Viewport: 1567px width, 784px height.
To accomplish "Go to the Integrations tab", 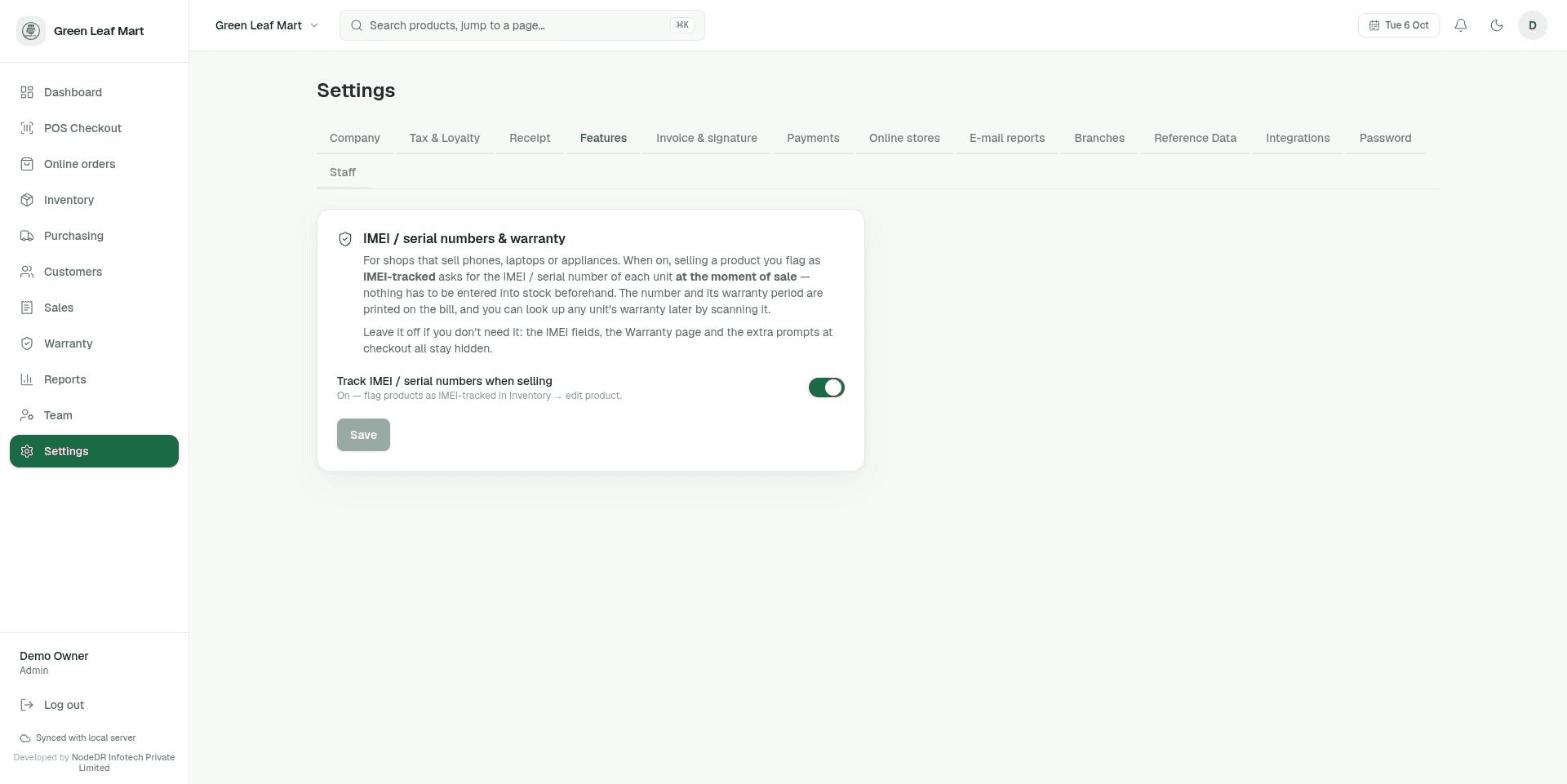I will click(x=1297, y=138).
